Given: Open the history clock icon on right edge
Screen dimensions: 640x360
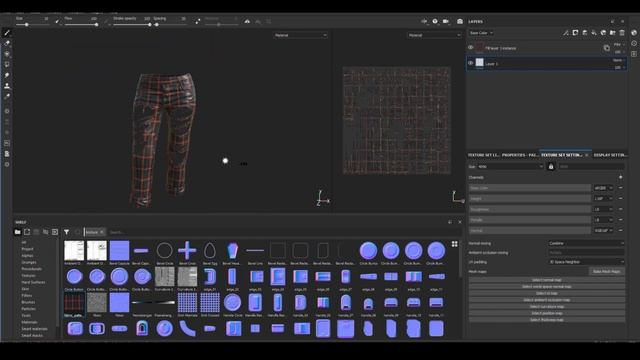Looking at the screenshot, I should click(634, 43).
